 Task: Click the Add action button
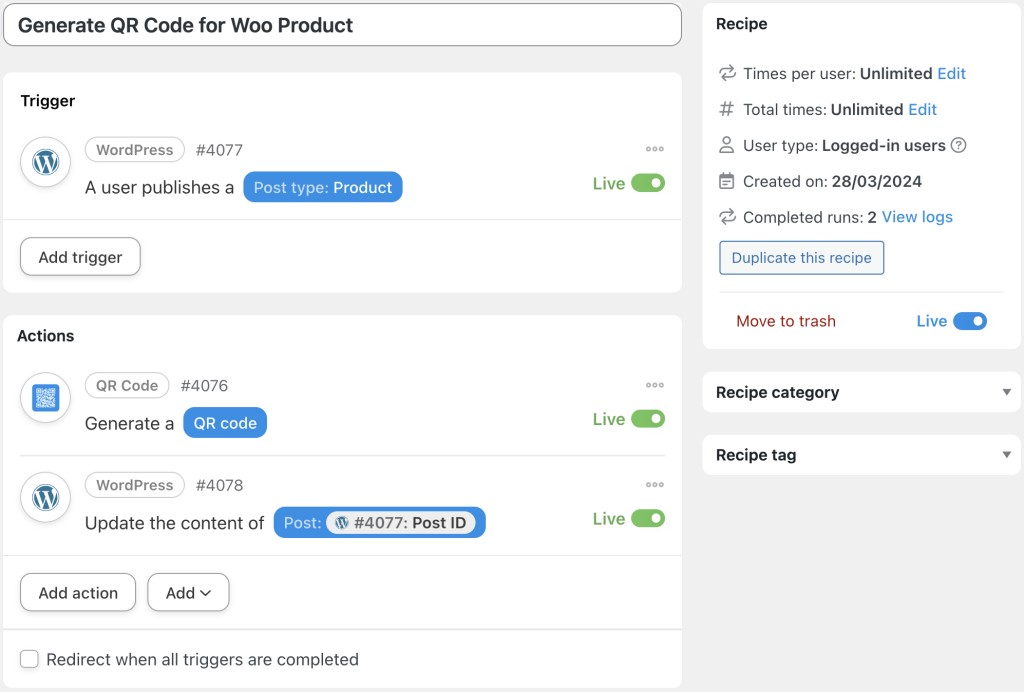tap(77, 592)
